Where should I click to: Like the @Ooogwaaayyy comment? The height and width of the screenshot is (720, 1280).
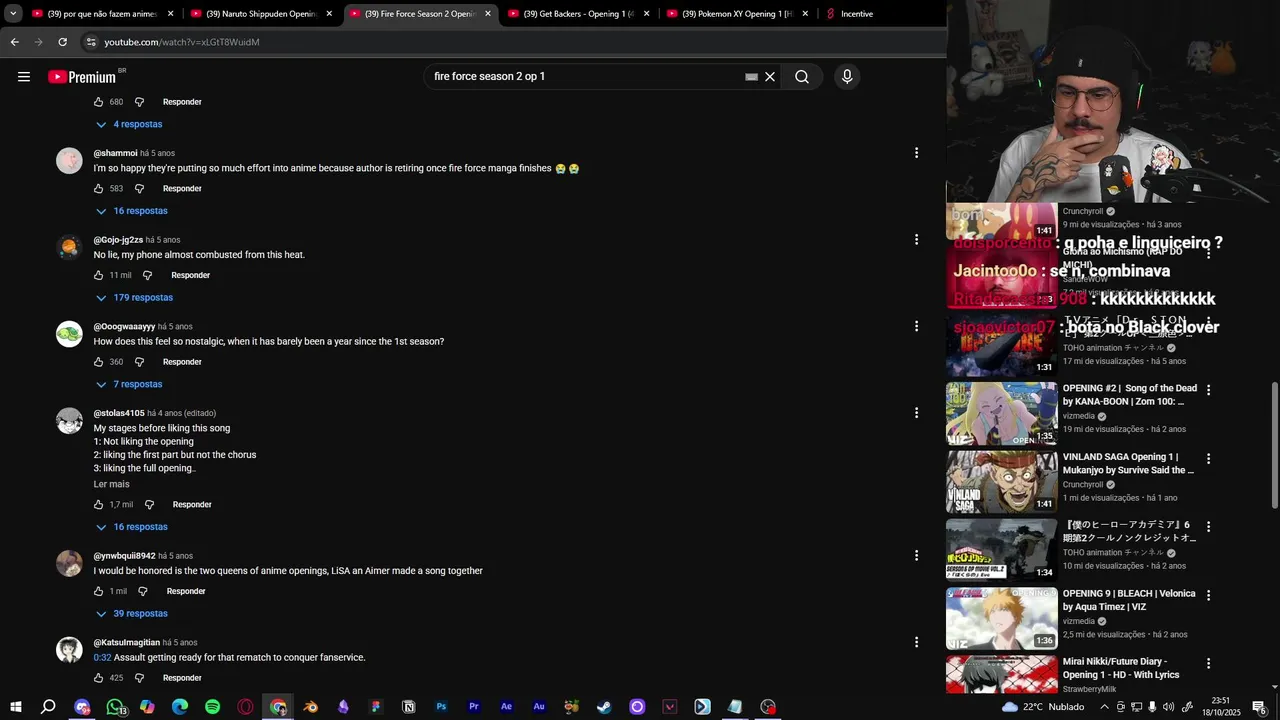click(x=99, y=362)
